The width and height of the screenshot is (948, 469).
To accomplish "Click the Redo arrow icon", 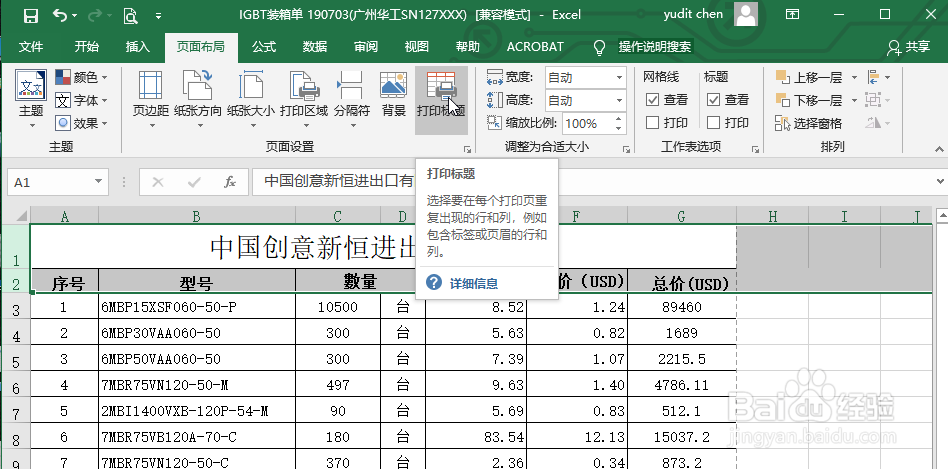I will [96, 15].
